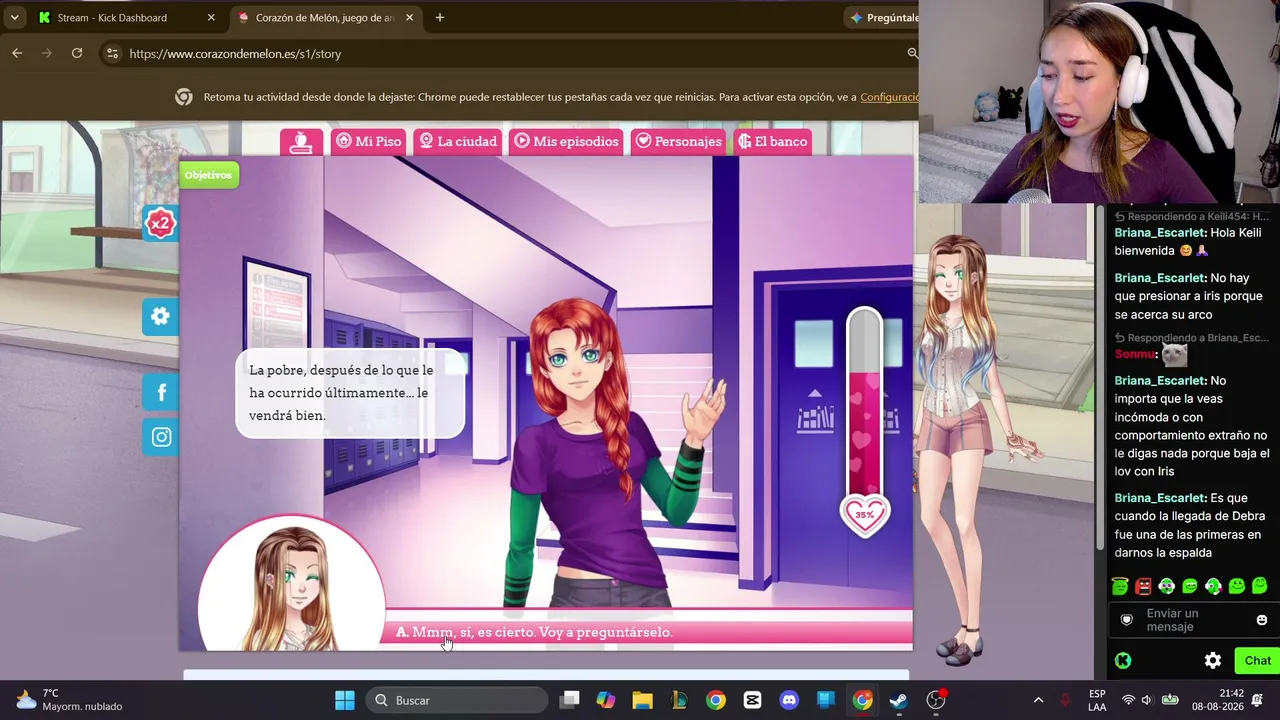Open the clock and calendar at 21:42
Screen dimensions: 1280x720
pyautogui.click(x=1217, y=700)
